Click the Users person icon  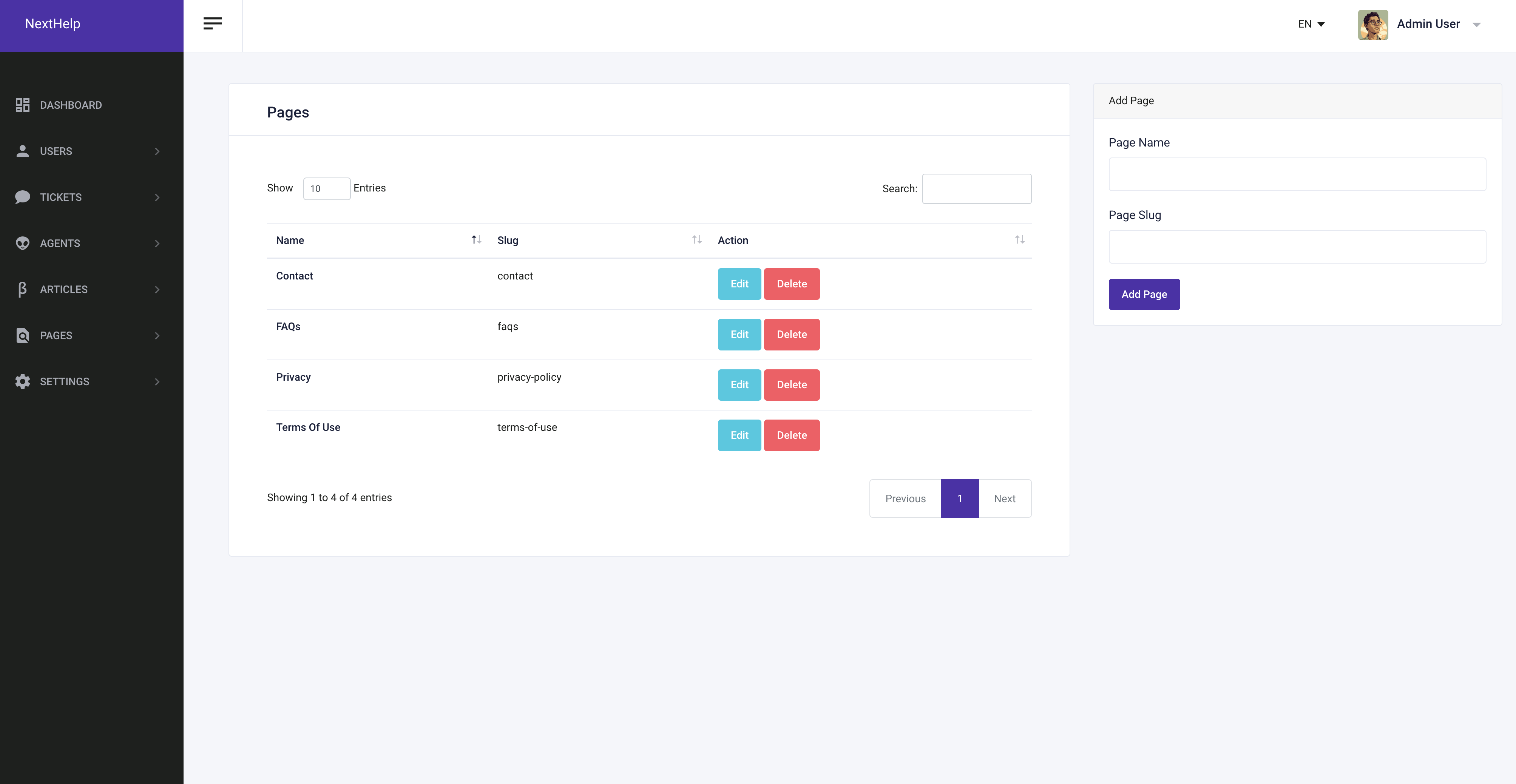coord(22,151)
